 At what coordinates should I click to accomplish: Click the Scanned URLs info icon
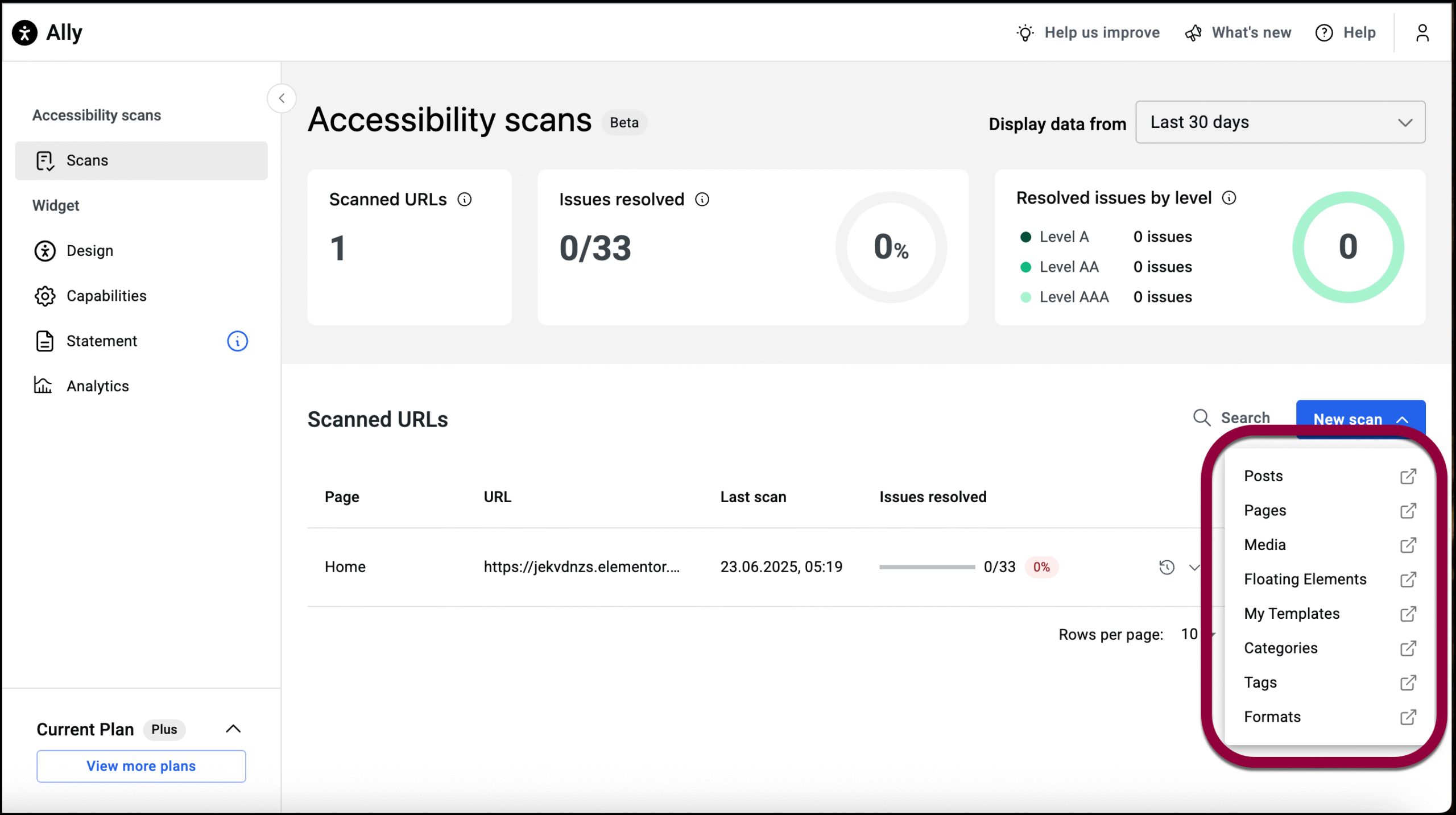click(x=465, y=200)
